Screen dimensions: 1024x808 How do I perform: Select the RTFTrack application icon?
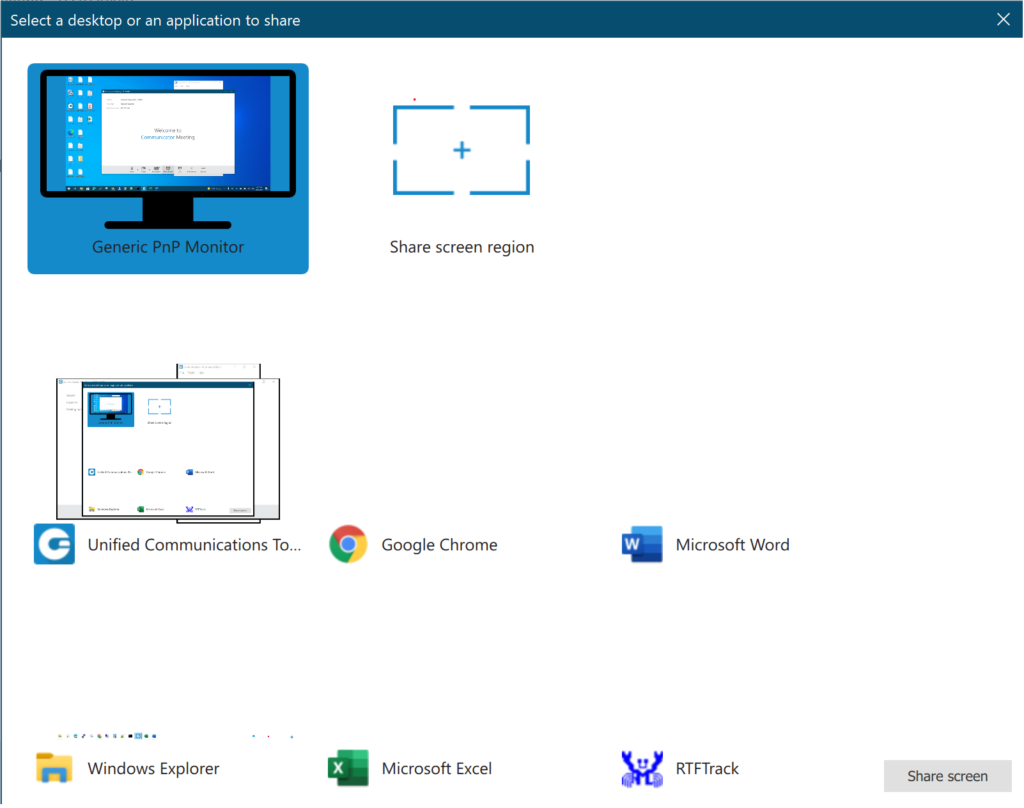642,769
